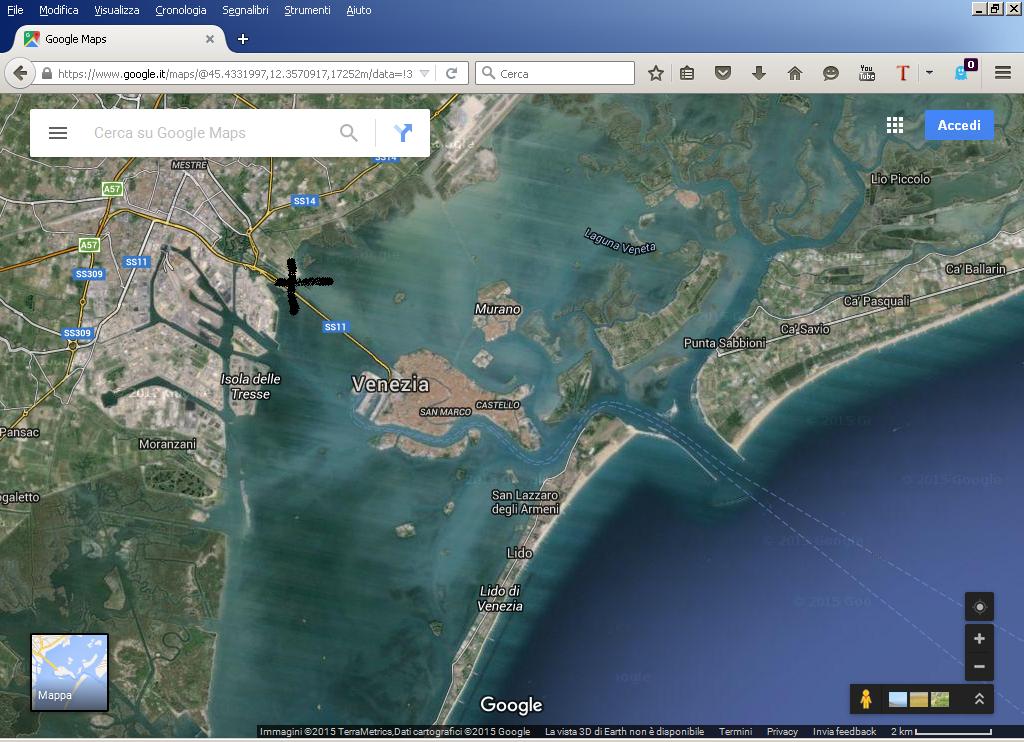Open the Segnalibri menu

coord(245,10)
